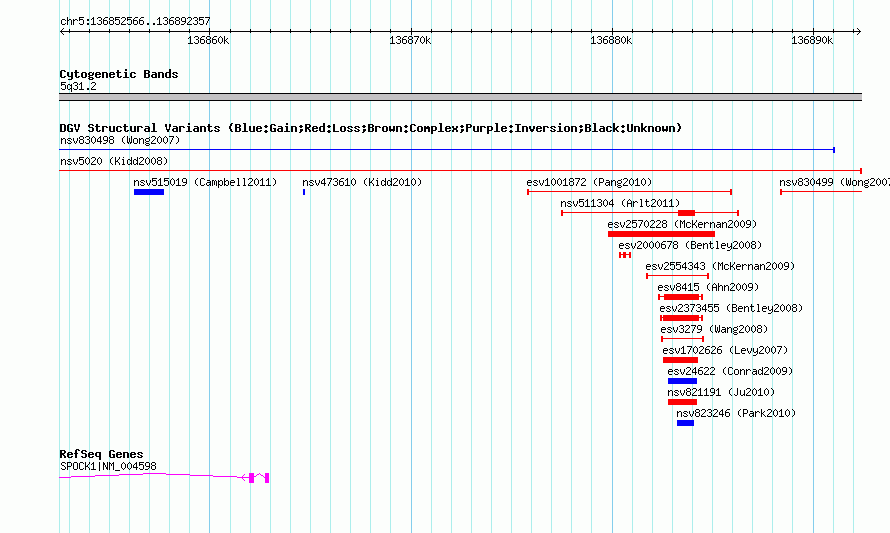Screen dimensions: 890x533
Task: Click the esv2570228 thick red bar
Action: (x=661, y=234)
